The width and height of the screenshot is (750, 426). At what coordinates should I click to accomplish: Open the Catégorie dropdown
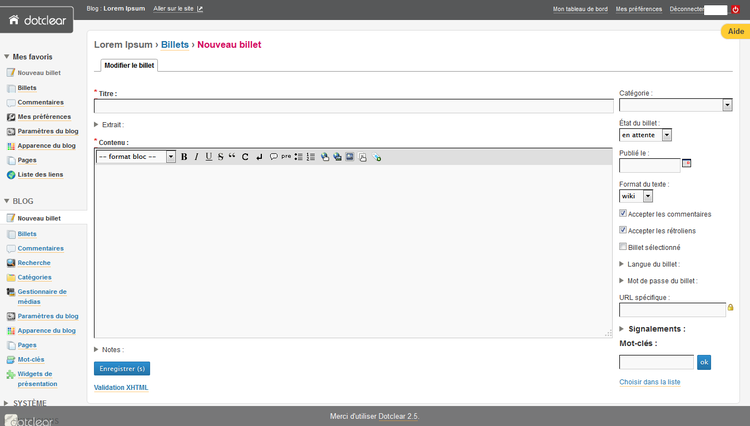(x=676, y=104)
